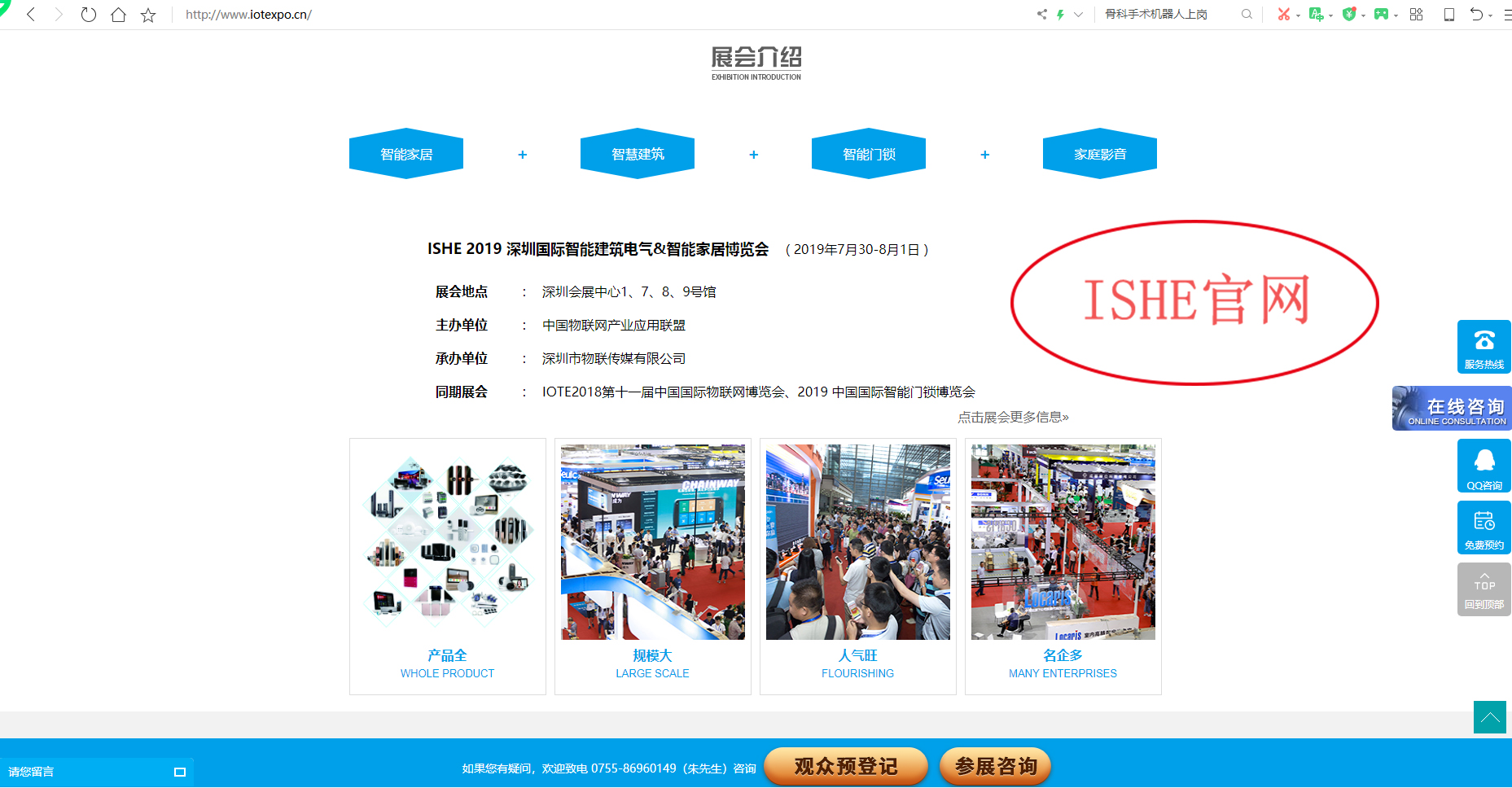Click the 名企多 MANY ENTERPRISES caption
The height and width of the screenshot is (788, 1512).
click(x=1063, y=663)
